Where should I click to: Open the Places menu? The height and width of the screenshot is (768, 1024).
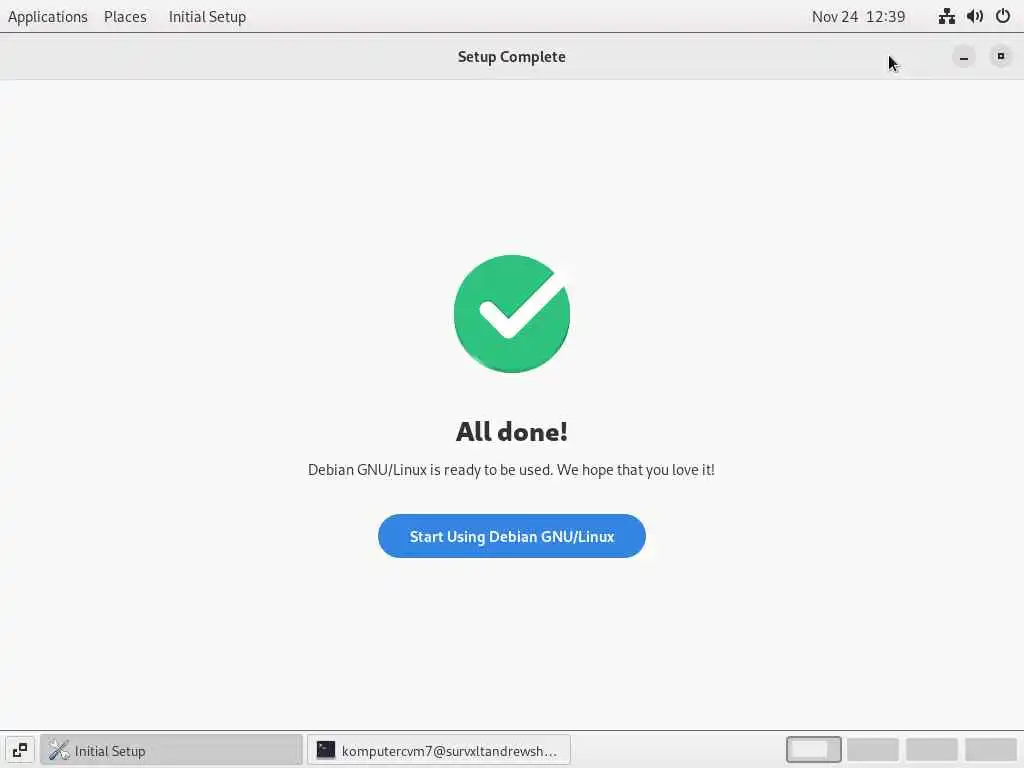(125, 16)
